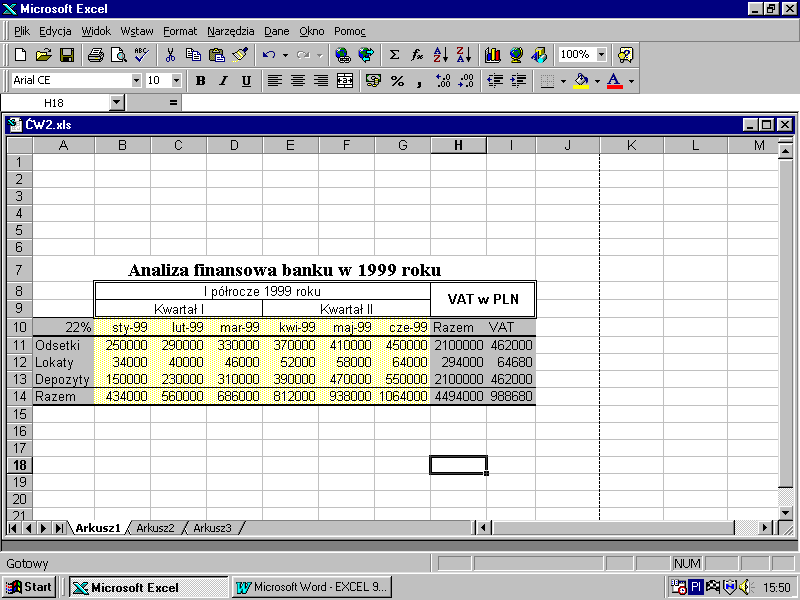
Task: Switch to Microsoft Word in taskbar
Action: (311, 587)
